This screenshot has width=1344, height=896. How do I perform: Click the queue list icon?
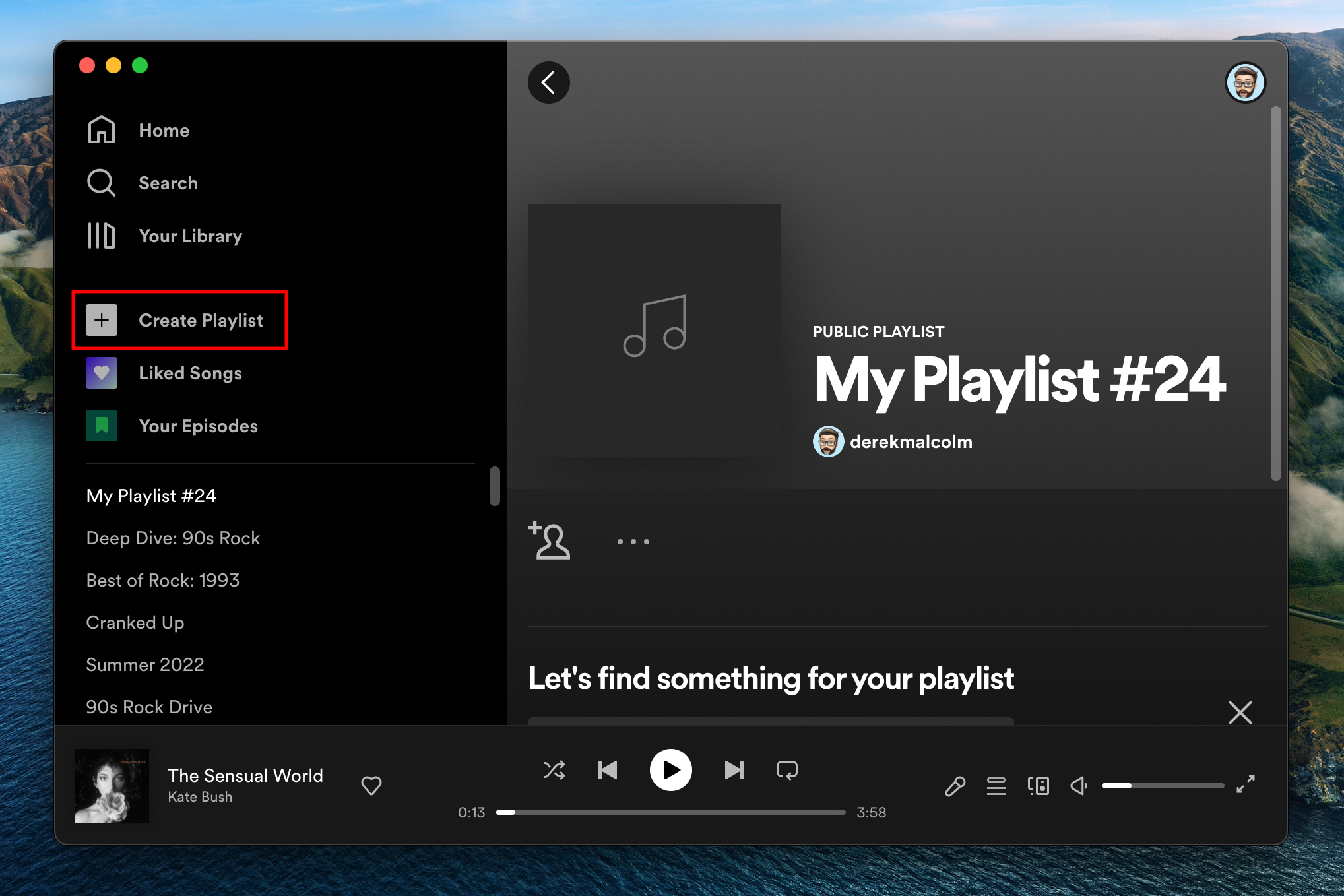(997, 785)
